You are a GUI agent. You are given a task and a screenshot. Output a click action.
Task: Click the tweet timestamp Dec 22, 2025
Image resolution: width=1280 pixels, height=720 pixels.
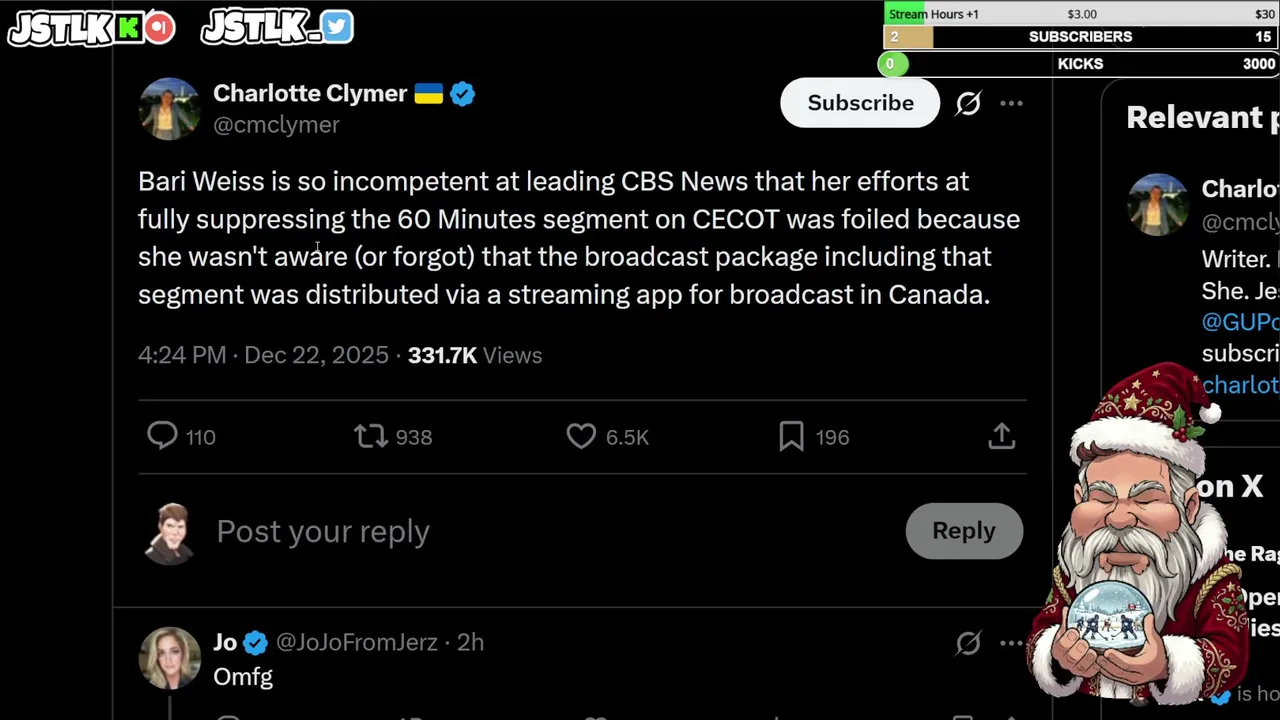pyautogui.click(x=316, y=355)
